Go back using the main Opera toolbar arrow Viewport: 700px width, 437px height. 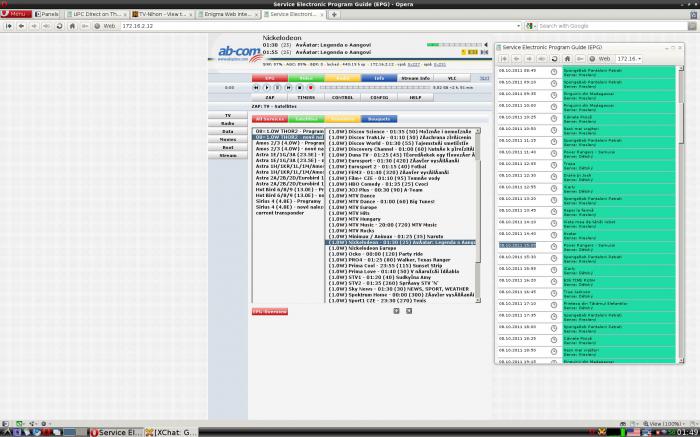21,26
